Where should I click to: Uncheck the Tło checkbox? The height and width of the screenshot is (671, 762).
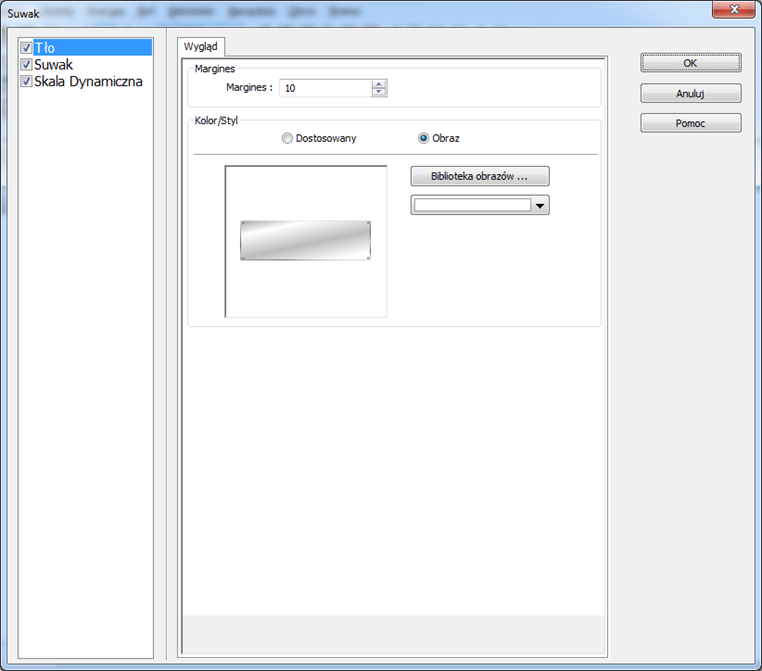[26, 48]
